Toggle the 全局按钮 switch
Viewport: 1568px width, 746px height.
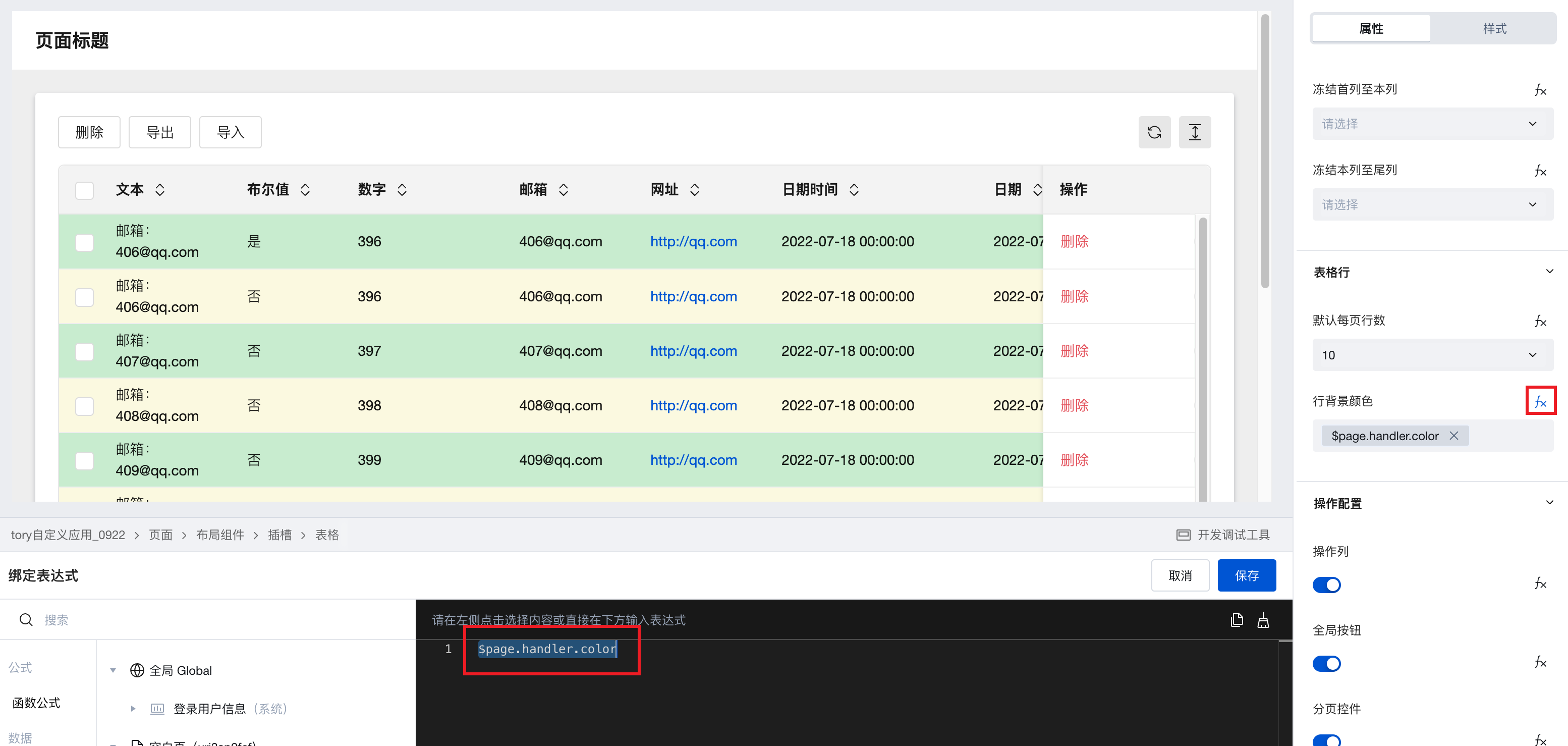click(1326, 663)
